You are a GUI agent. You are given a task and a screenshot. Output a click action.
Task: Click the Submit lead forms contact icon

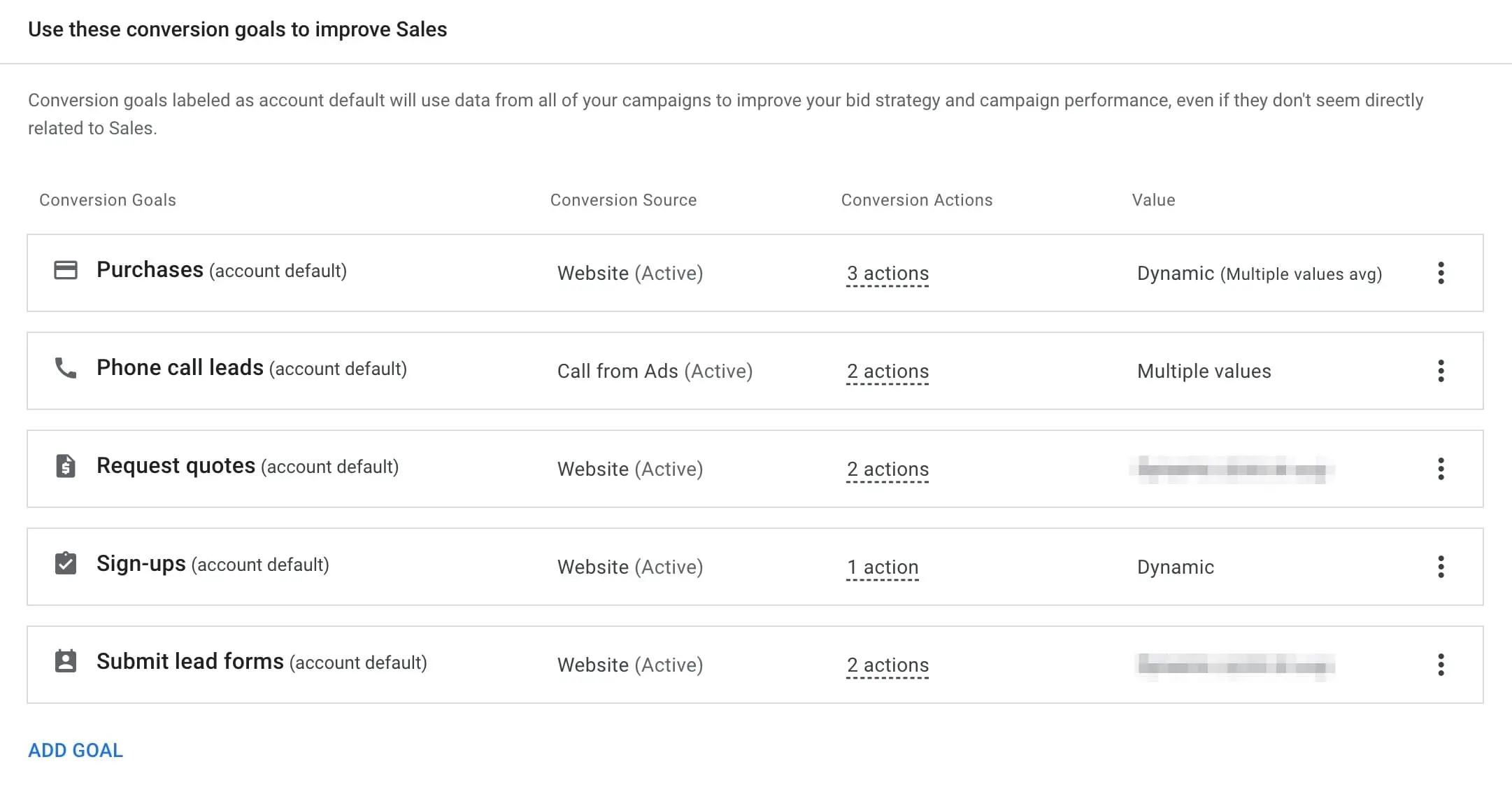(x=66, y=661)
